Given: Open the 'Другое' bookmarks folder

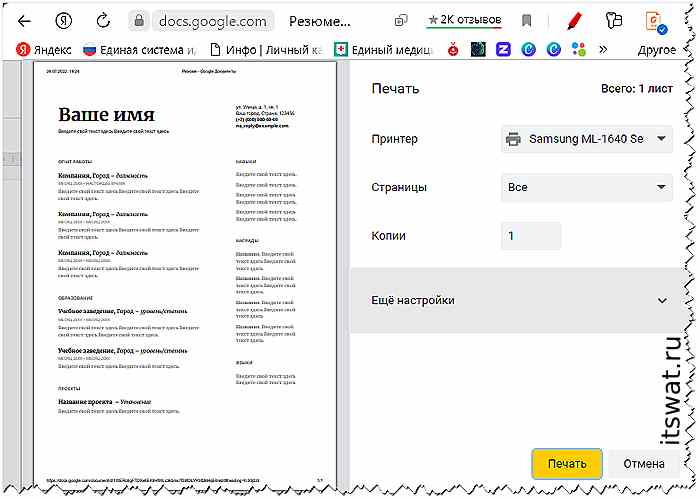Looking at the screenshot, I should (x=655, y=48).
